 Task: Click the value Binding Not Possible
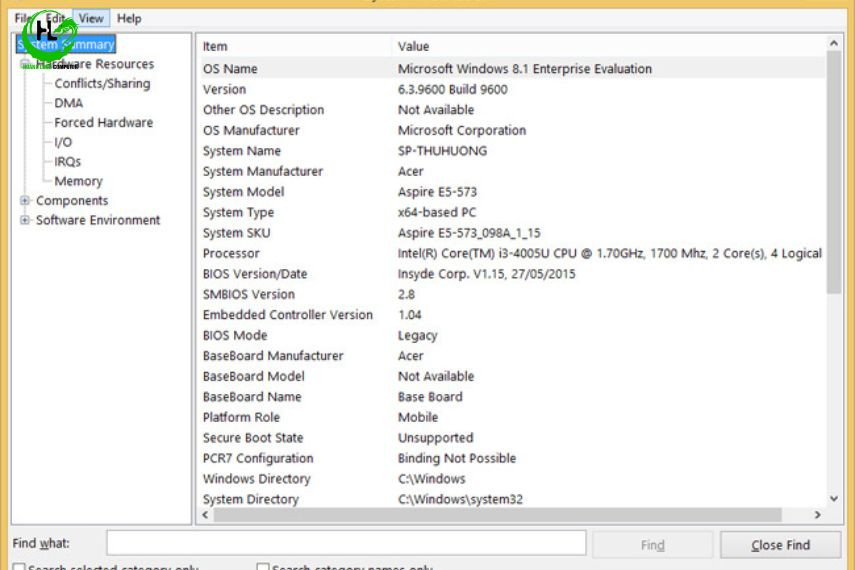[x=457, y=459]
